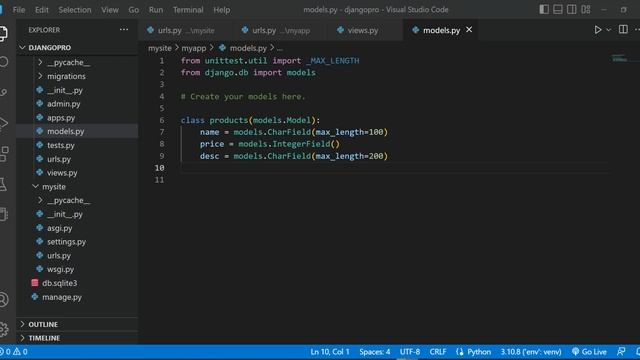Viewport: 640px width, 360px height.
Task: Toggle the primary side bar layout icon
Action: (544, 9)
